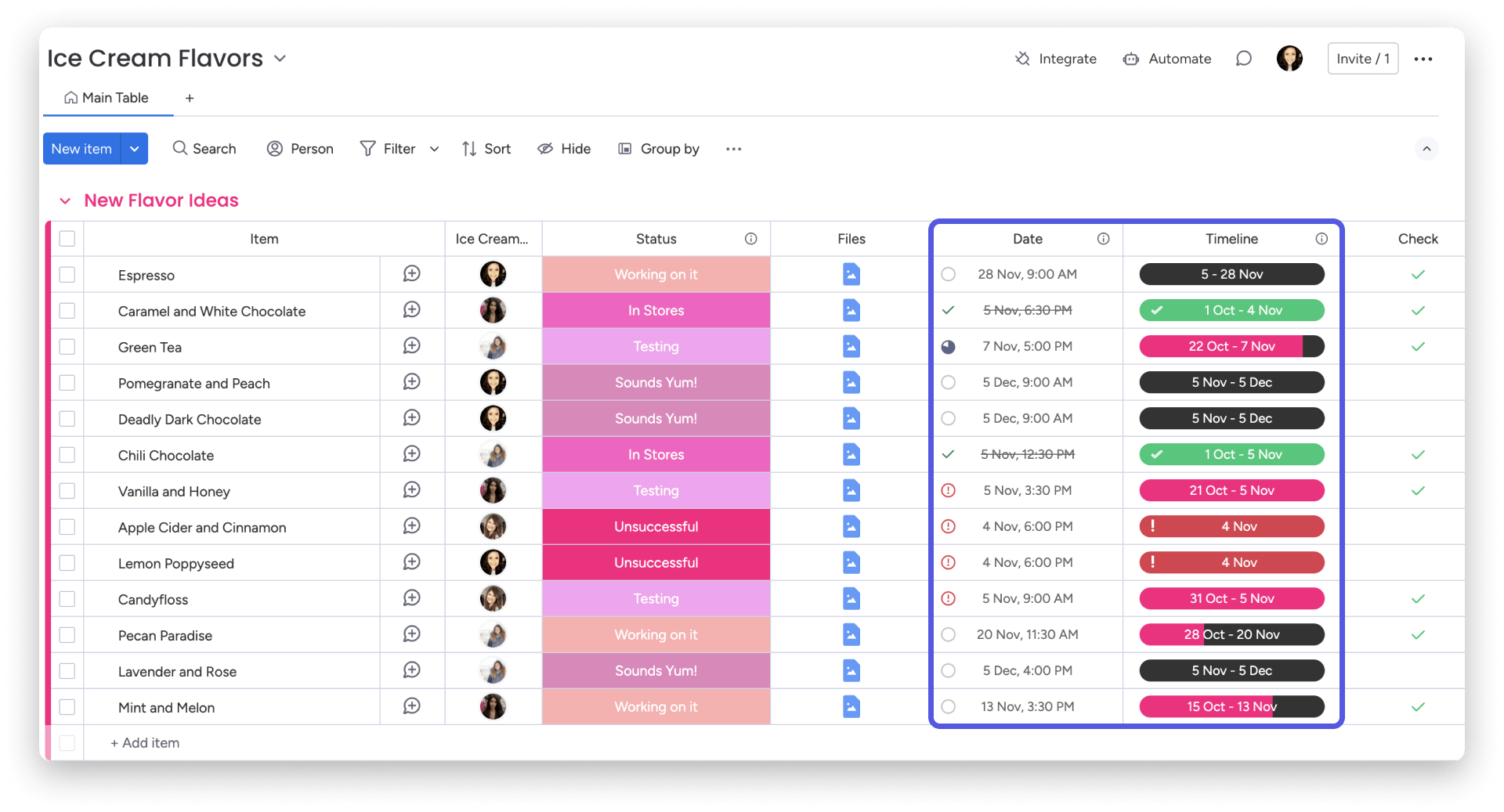Image resolution: width=1504 pixels, height=812 pixels.
Task: Open the file attached to Chili Chocolate
Action: click(851, 454)
